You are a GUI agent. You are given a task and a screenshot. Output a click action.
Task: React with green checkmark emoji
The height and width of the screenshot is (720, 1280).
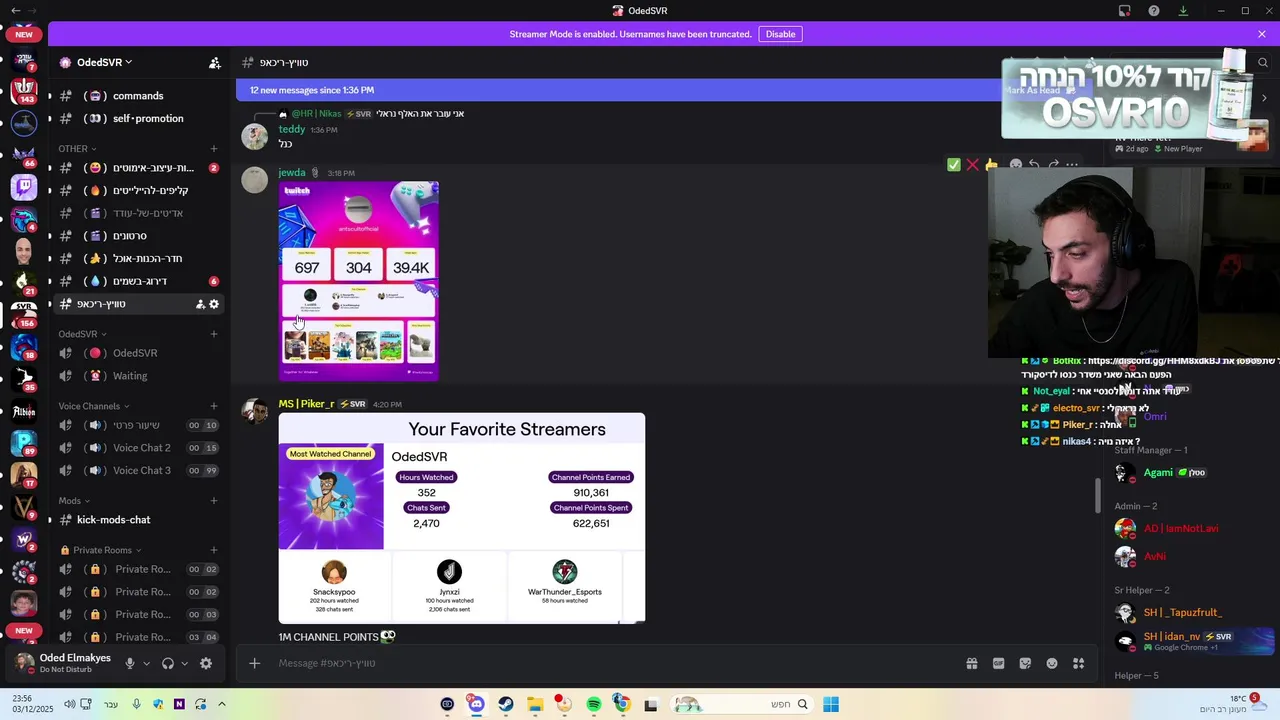click(954, 164)
